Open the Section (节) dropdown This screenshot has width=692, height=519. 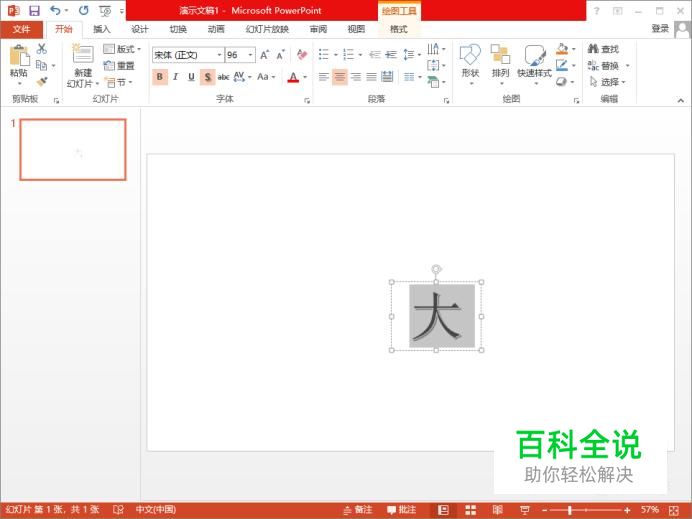pyautogui.click(x=118, y=82)
